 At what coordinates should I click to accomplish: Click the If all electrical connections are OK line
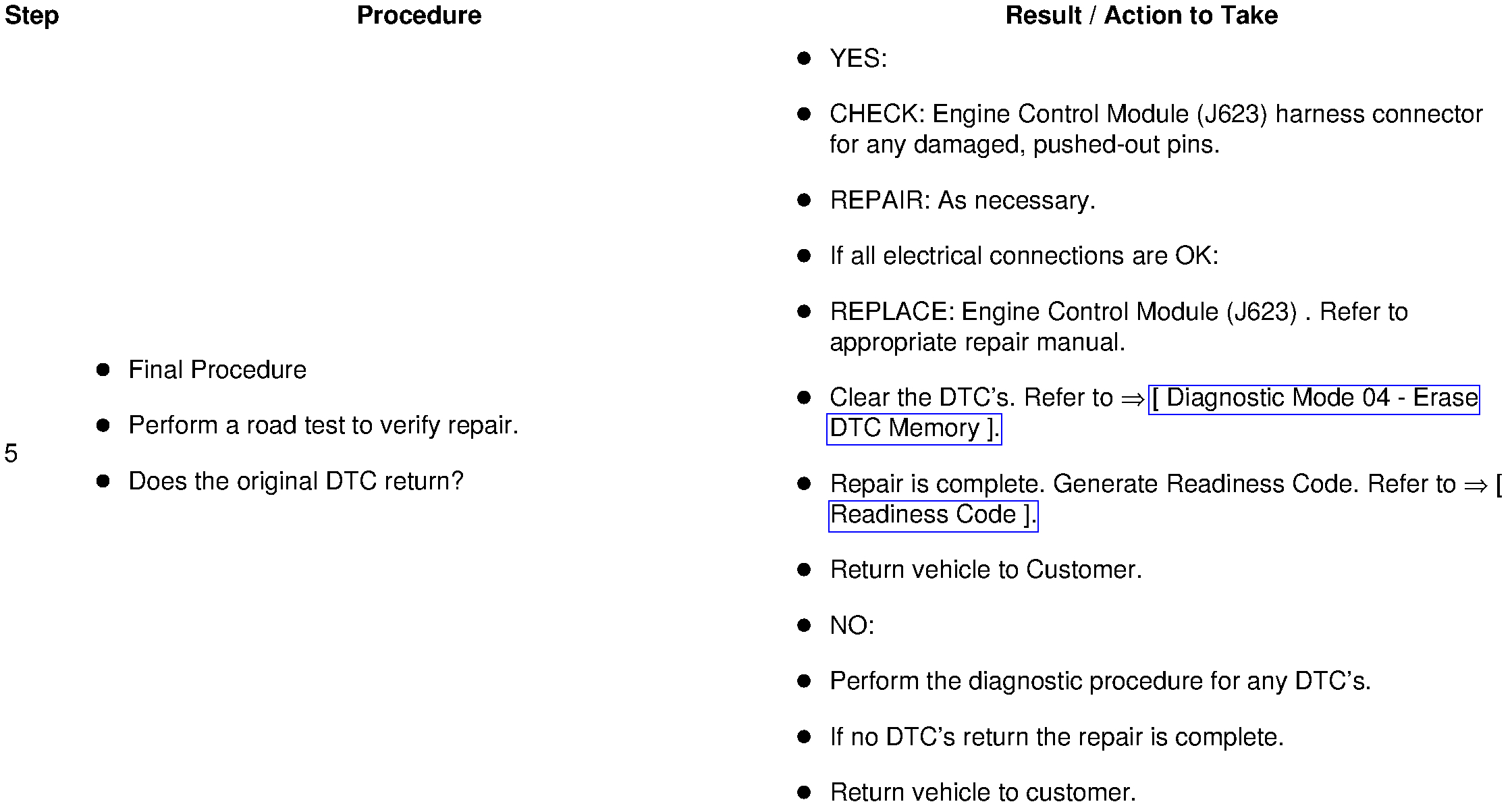[1023, 256]
